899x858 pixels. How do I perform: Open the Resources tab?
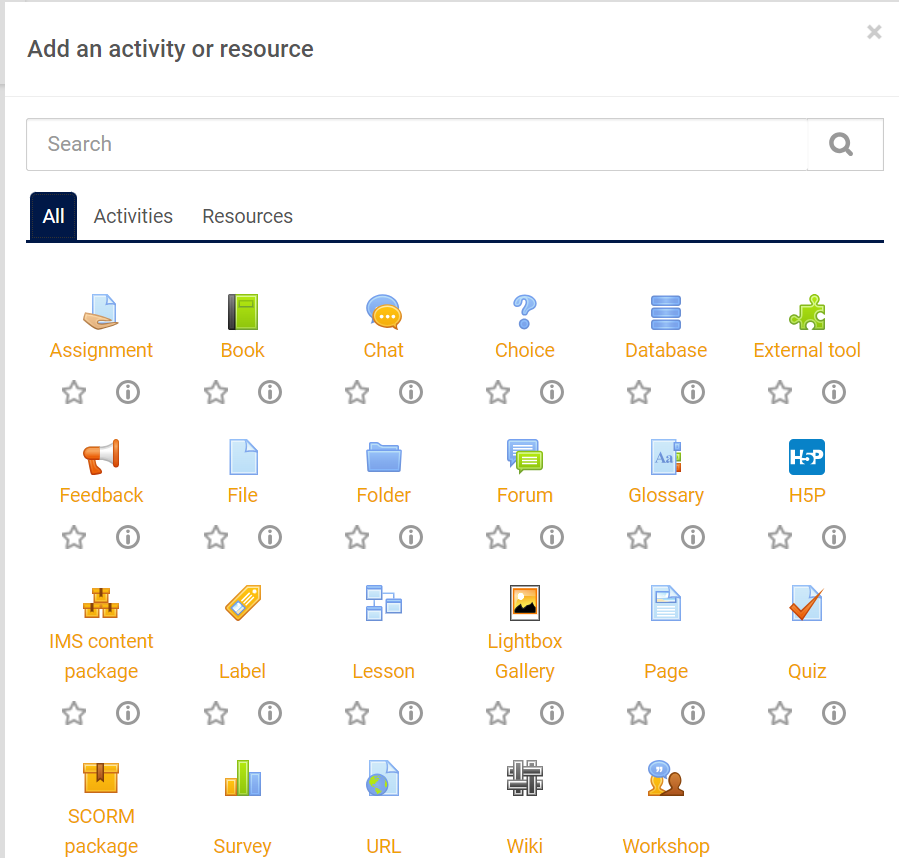pyautogui.click(x=248, y=216)
